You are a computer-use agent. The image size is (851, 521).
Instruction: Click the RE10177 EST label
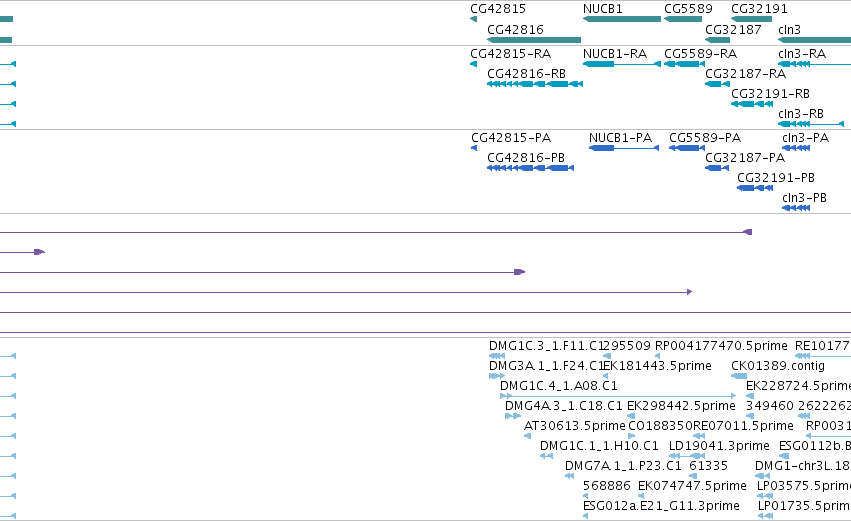pyautogui.click(x=822, y=346)
